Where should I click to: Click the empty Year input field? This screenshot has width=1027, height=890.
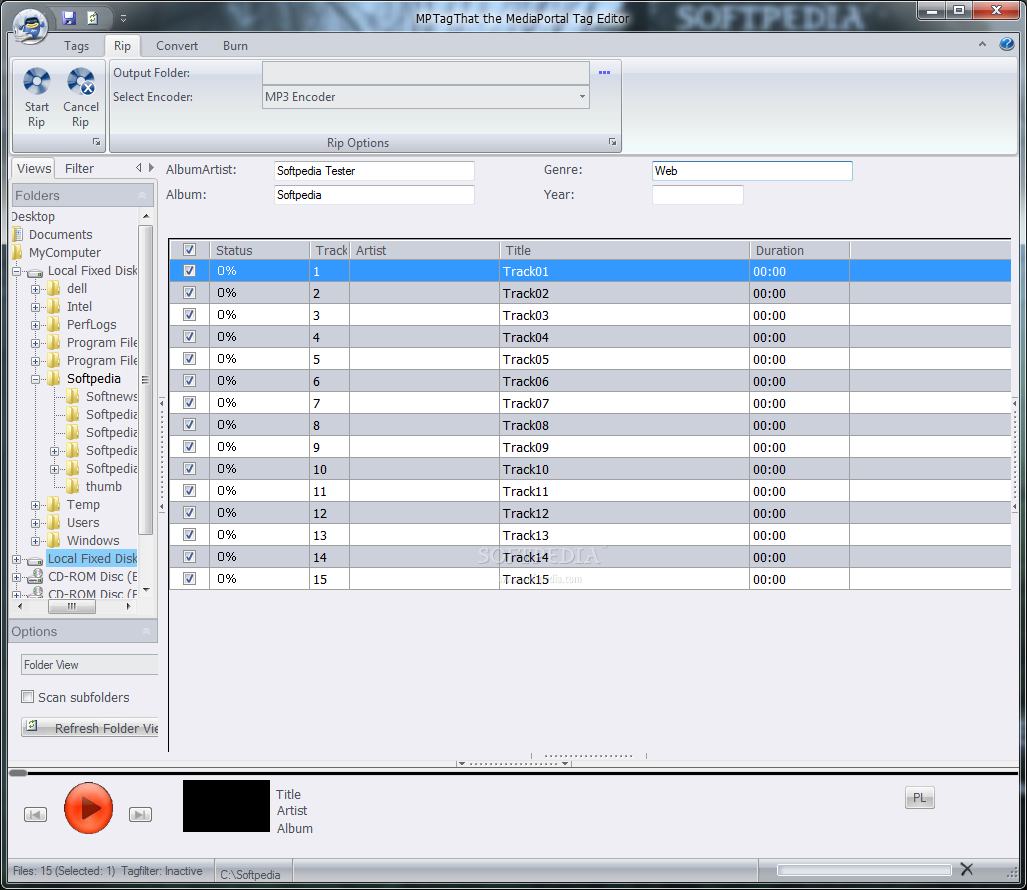[698, 195]
